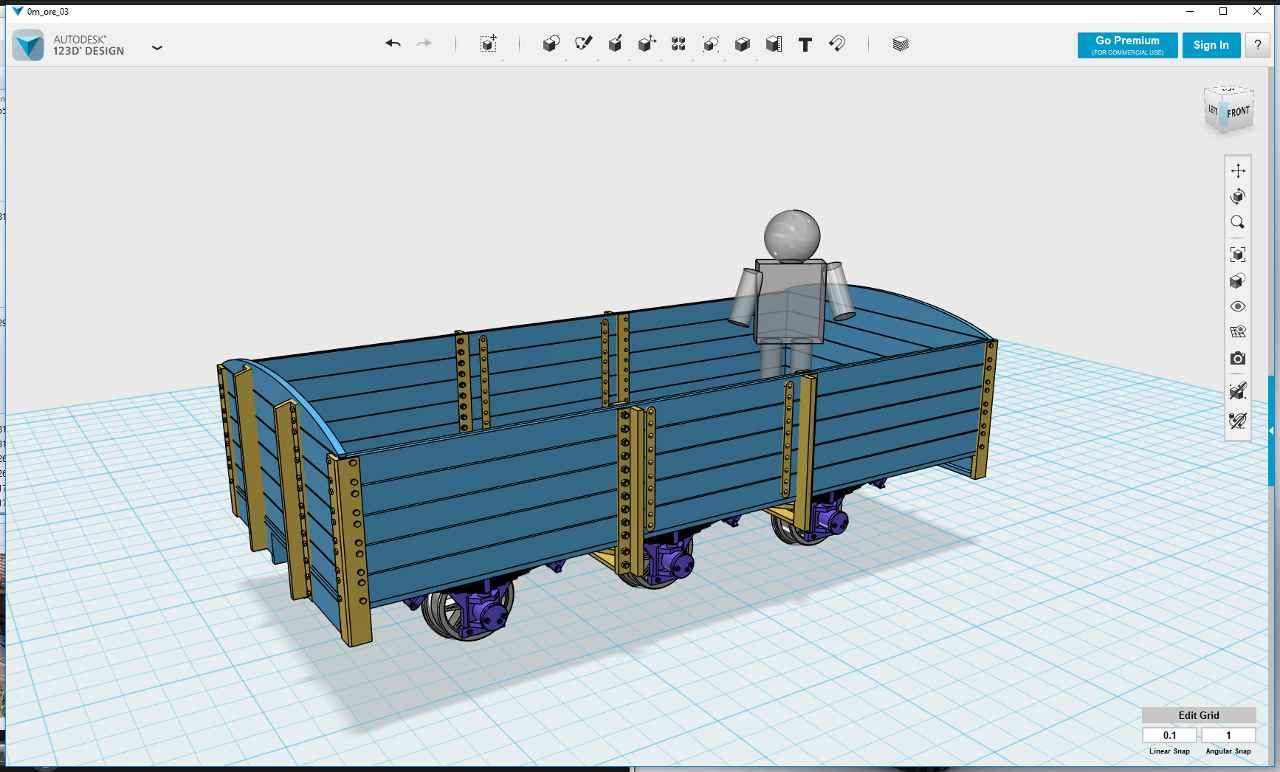The width and height of the screenshot is (1280, 772).
Task: Open the Edit Grid settings
Action: point(1199,715)
